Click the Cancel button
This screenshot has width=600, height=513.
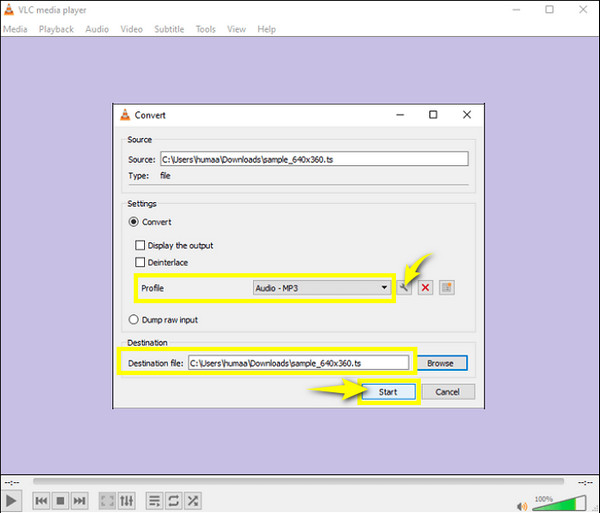tap(448, 392)
